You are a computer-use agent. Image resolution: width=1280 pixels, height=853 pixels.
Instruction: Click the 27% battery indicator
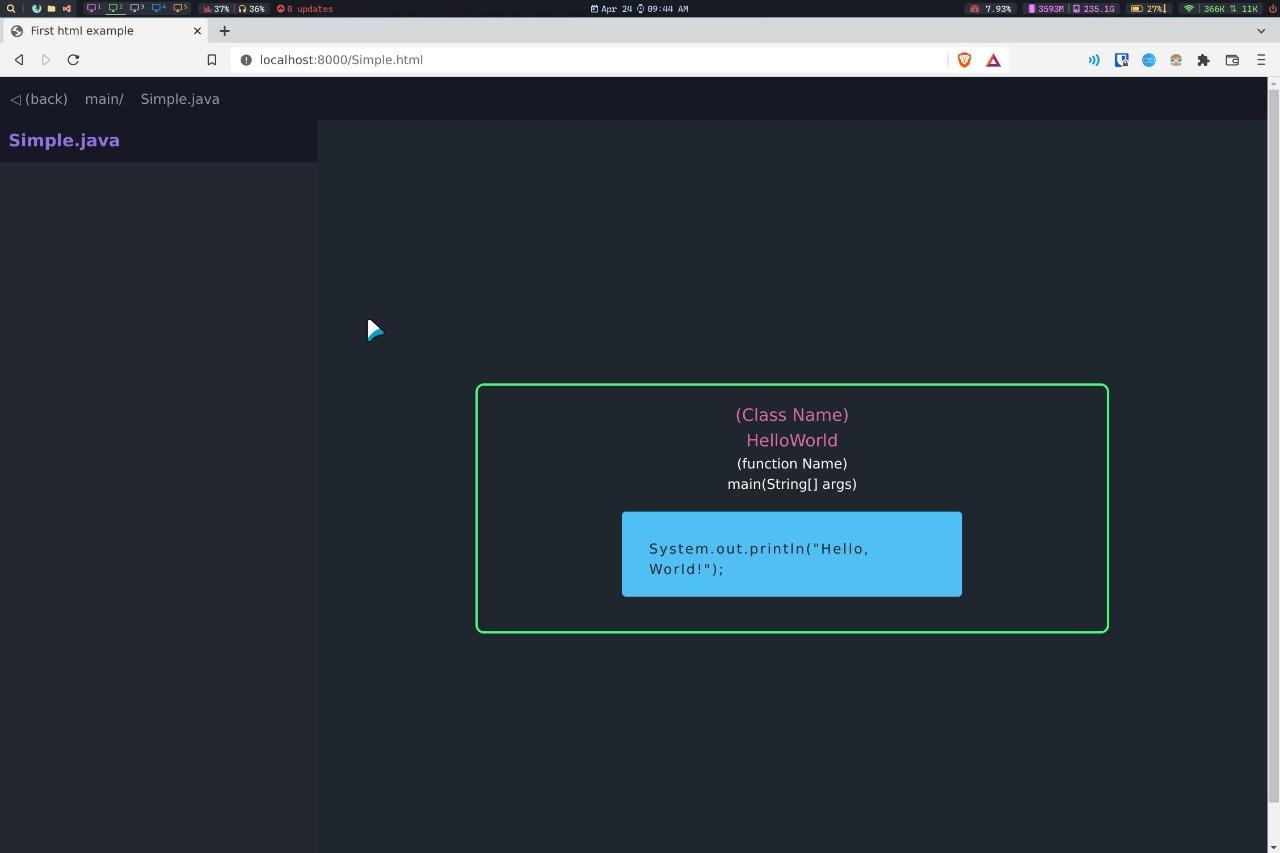[1148, 9]
